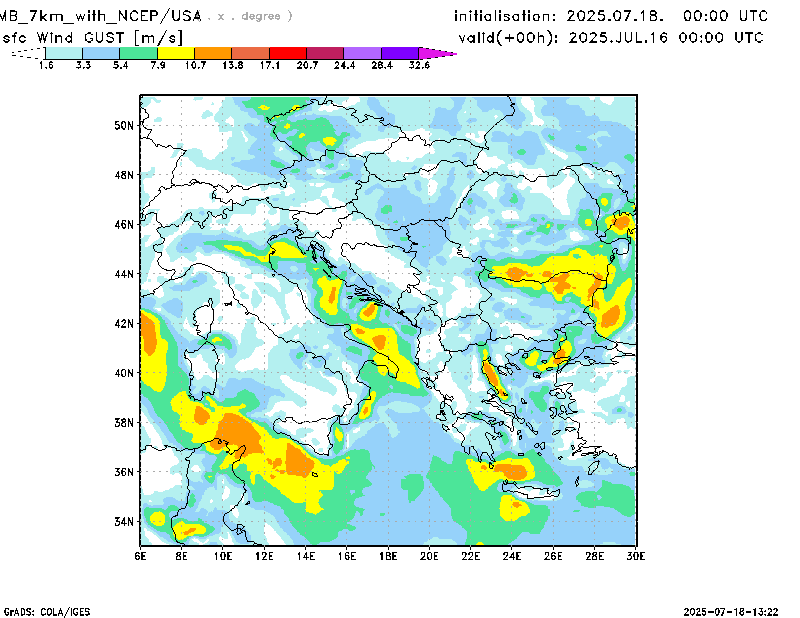
Task: Select the yellow 7.9–10.7 legend swatch
Action: tap(176, 53)
